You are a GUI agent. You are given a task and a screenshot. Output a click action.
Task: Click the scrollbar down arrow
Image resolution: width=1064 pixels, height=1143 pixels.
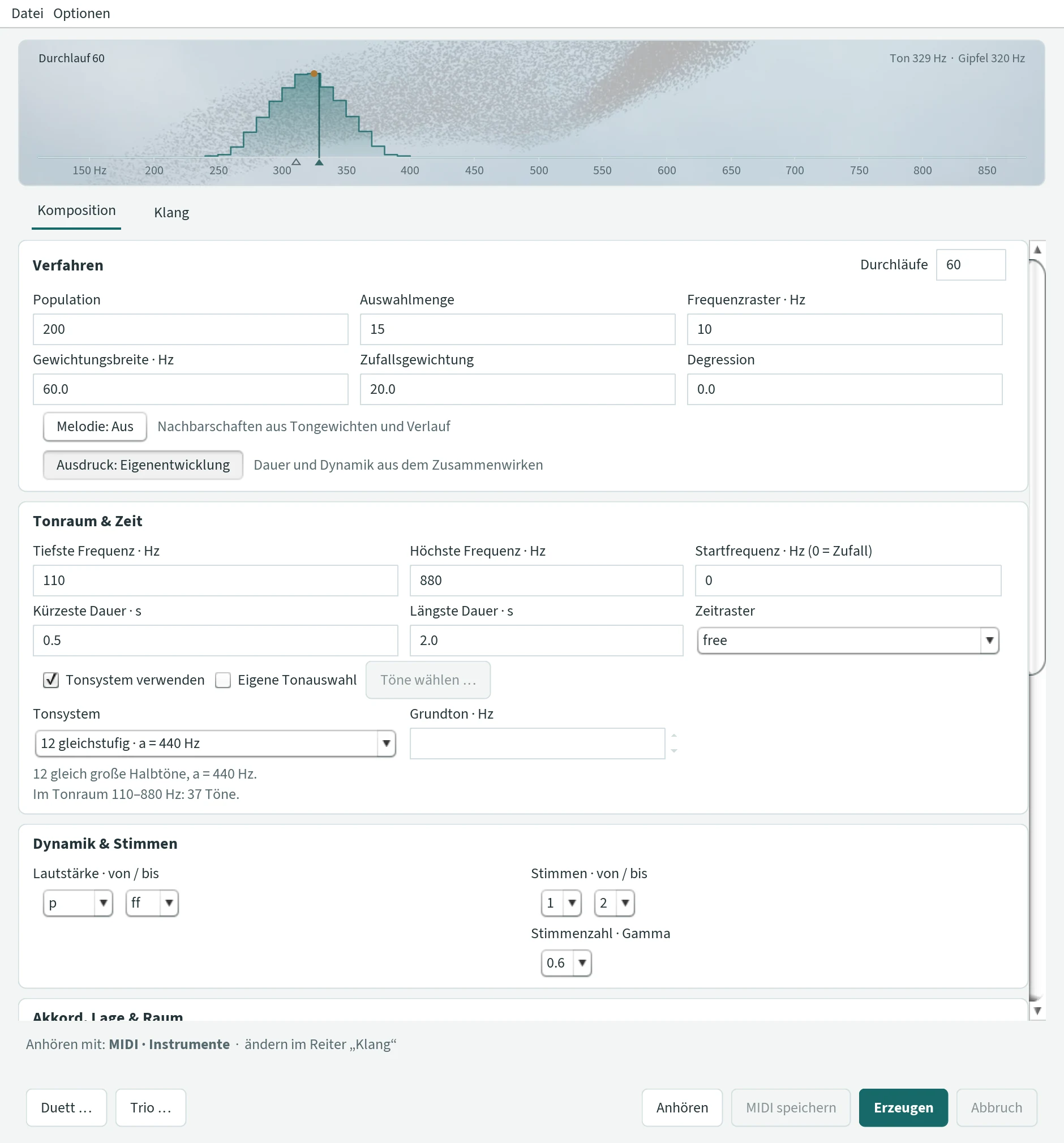(1037, 1011)
